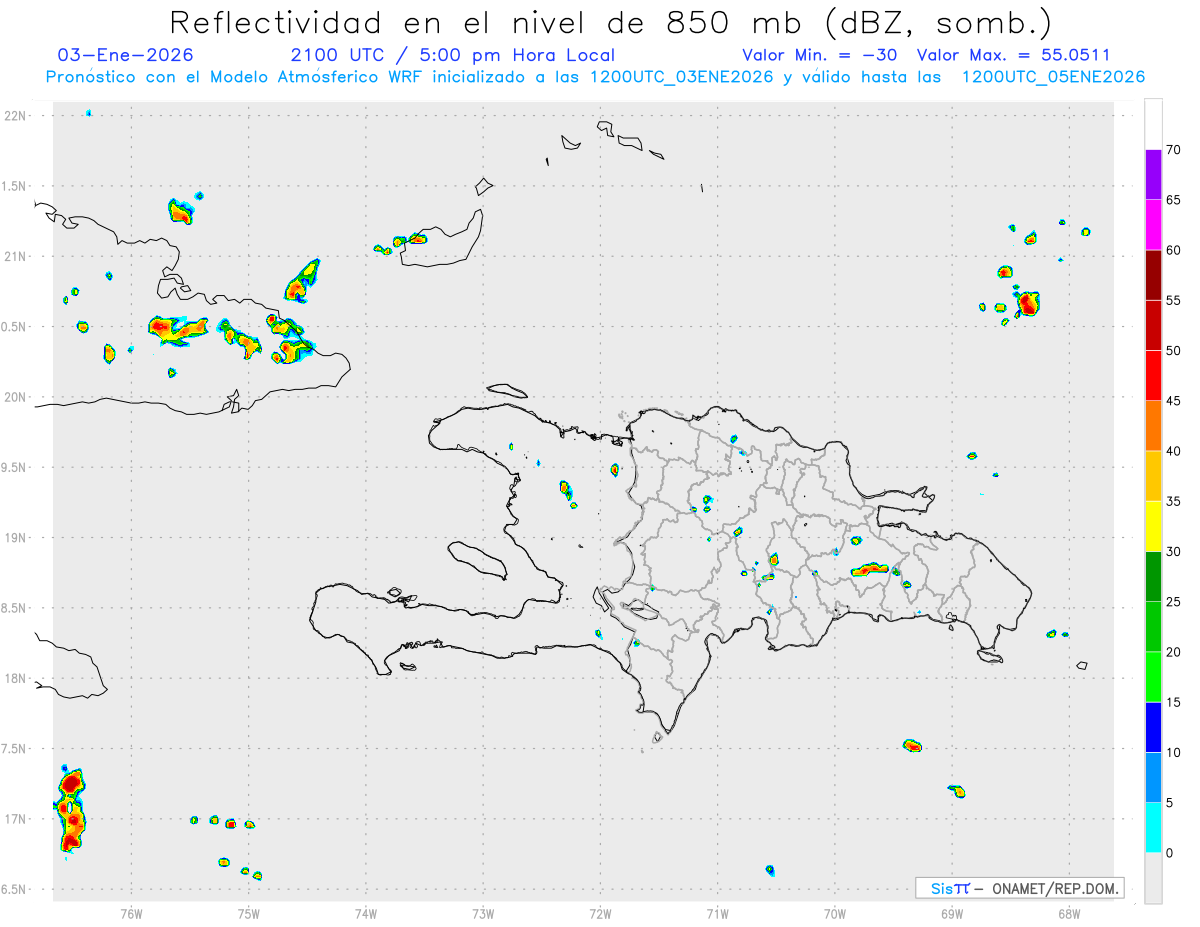Screen dimensions: 1200x927
Task: Click the '45' tick label on color scale
Action: coord(1173,401)
